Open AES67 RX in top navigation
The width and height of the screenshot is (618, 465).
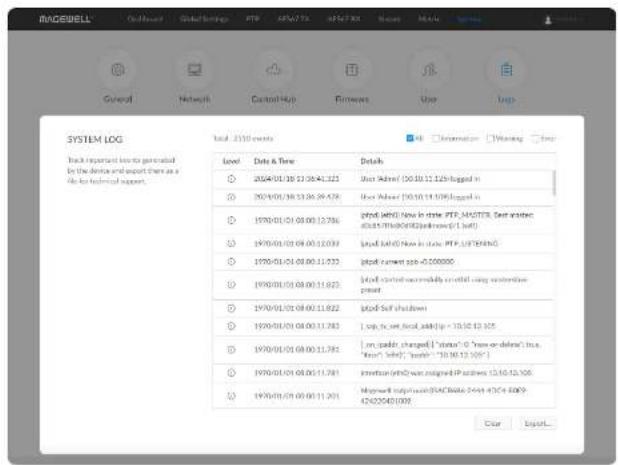pos(344,19)
